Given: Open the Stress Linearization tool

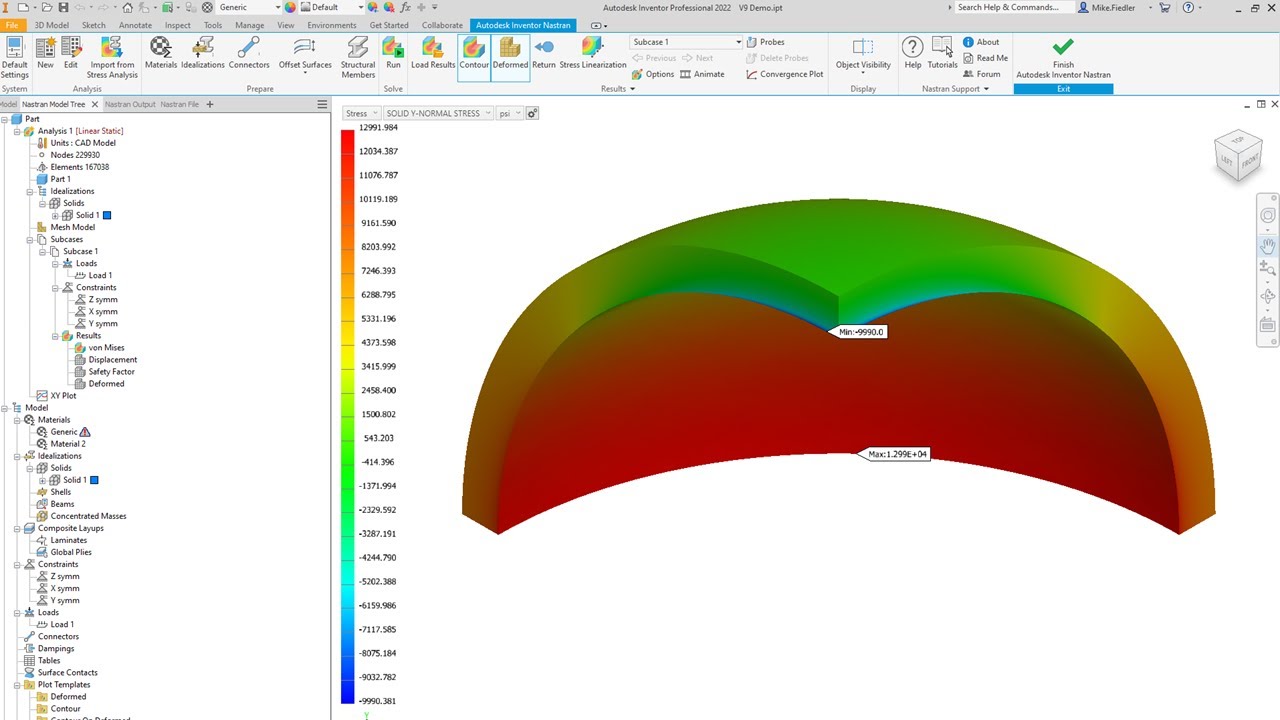Looking at the screenshot, I should tap(593, 54).
